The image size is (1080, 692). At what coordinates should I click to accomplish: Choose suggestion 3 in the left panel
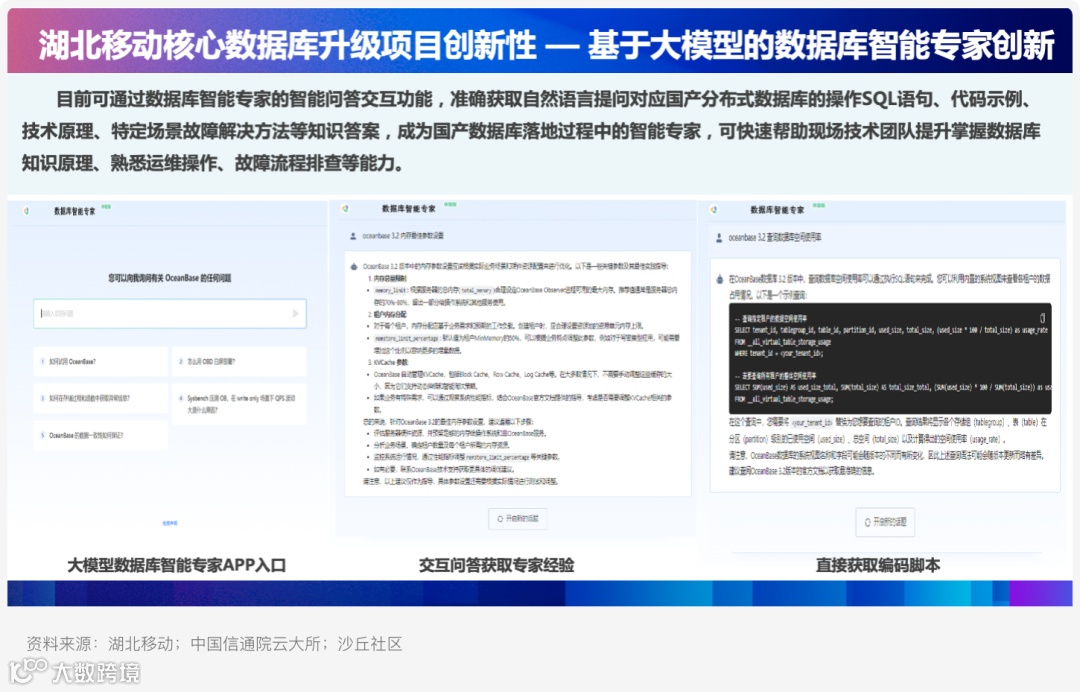point(101,398)
